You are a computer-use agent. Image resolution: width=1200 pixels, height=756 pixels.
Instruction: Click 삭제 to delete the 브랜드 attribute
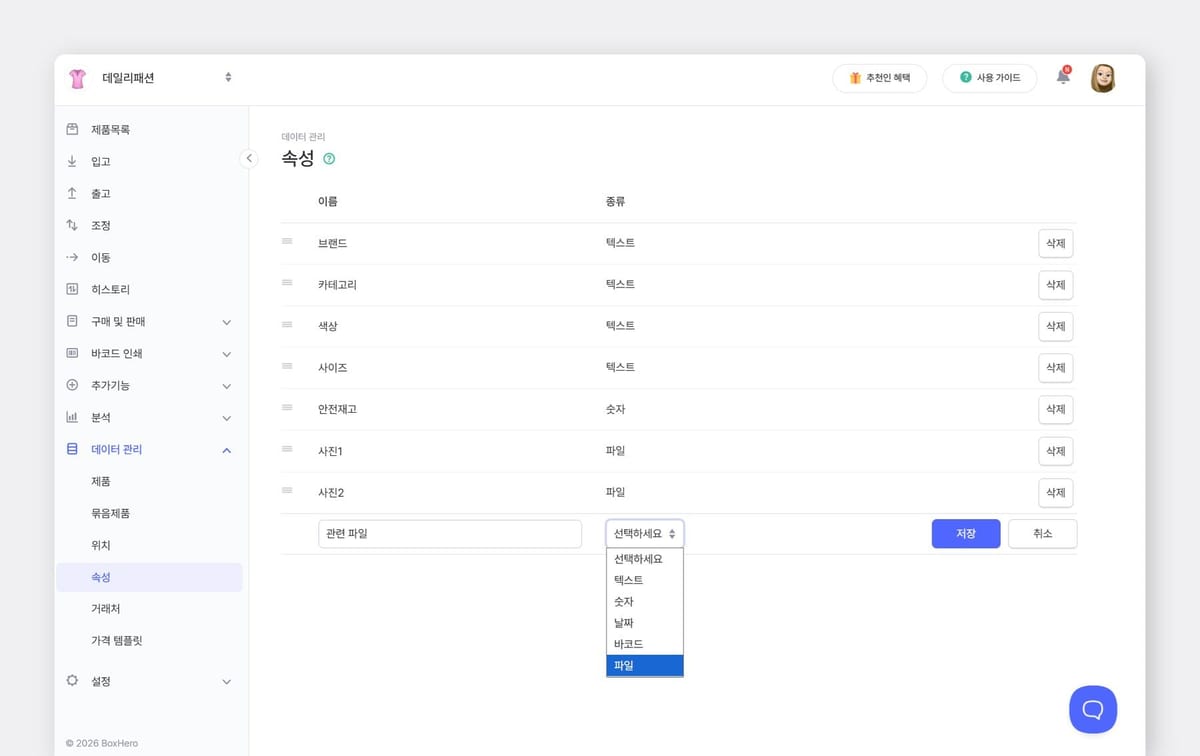(x=1055, y=243)
